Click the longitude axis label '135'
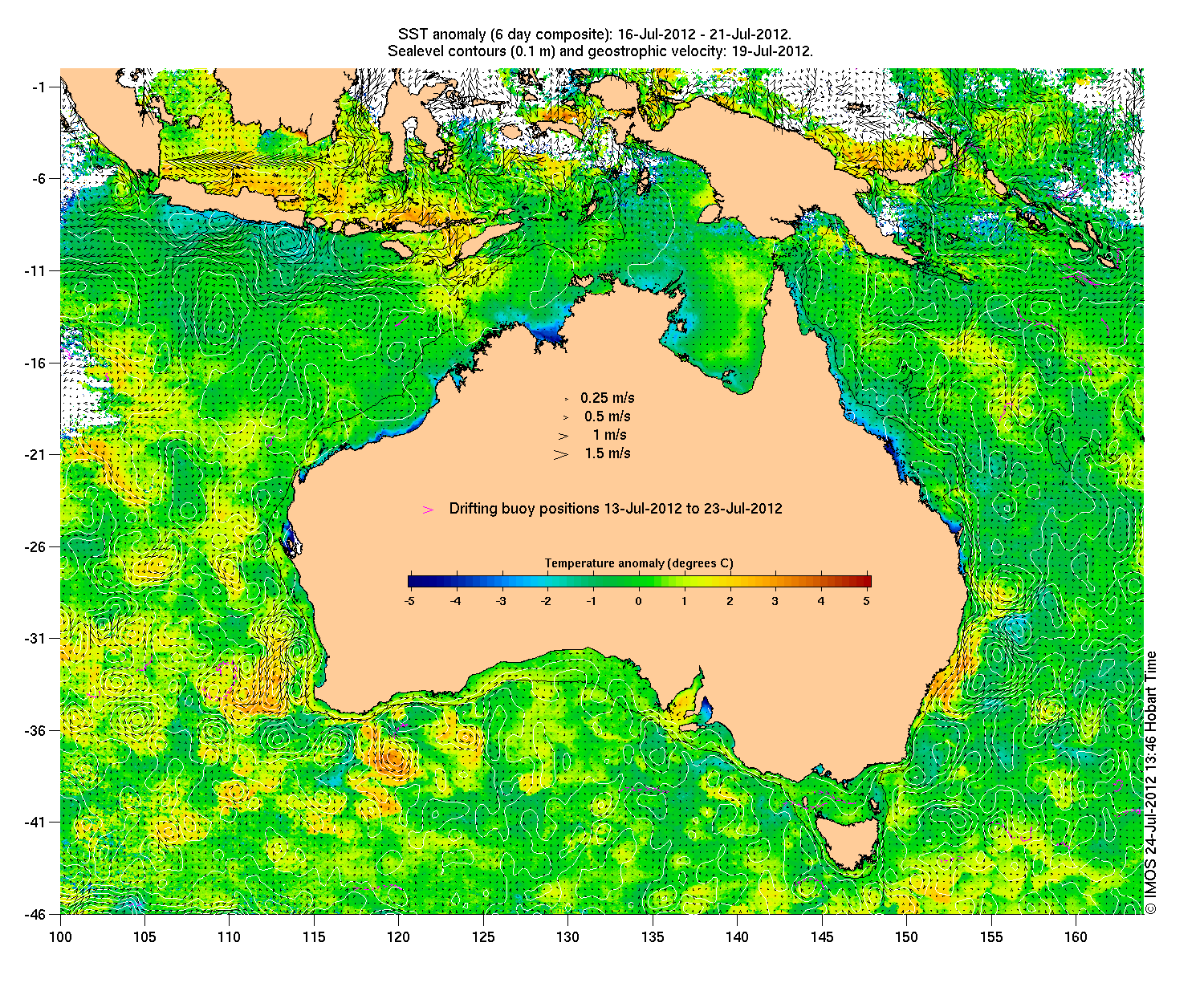This screenshot has width=1204, height=983. pyautogui.click(x=653, y=936)
